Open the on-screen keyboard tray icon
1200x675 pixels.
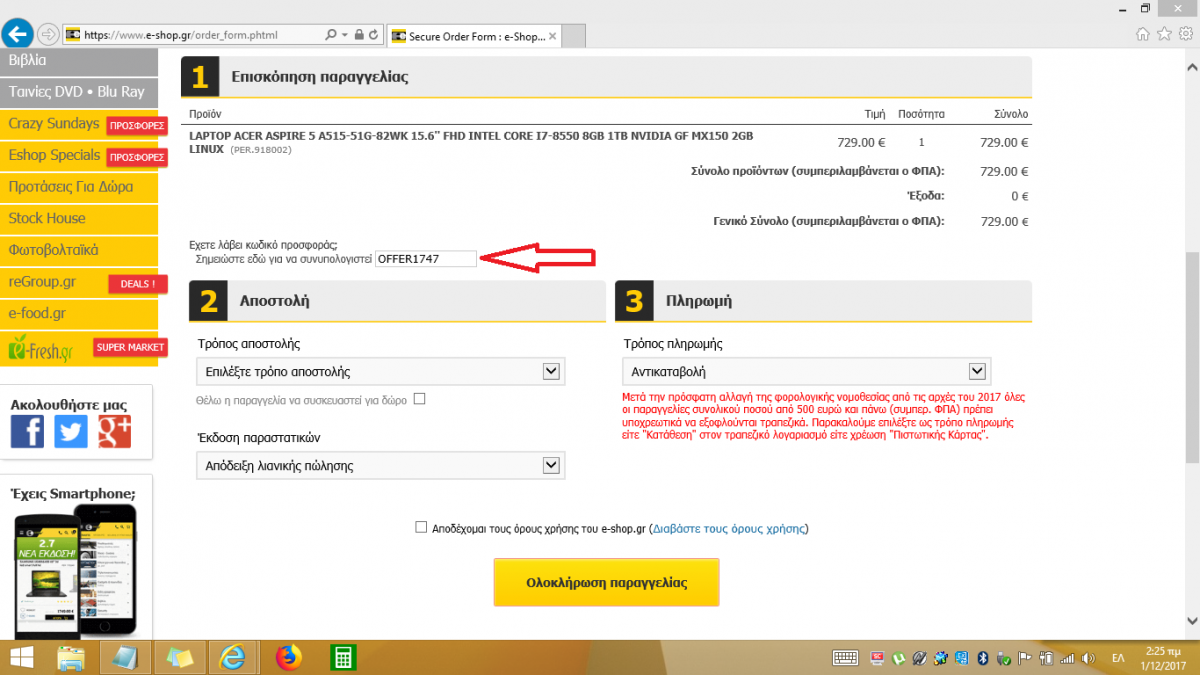coord(845,657)
